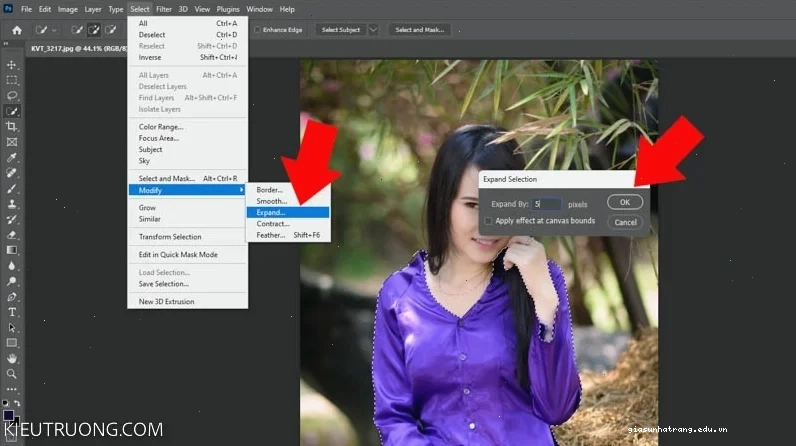Choose Edit in Quick Mask Mode
Screen dimensions: 796x446
click(x=187, y=255)
